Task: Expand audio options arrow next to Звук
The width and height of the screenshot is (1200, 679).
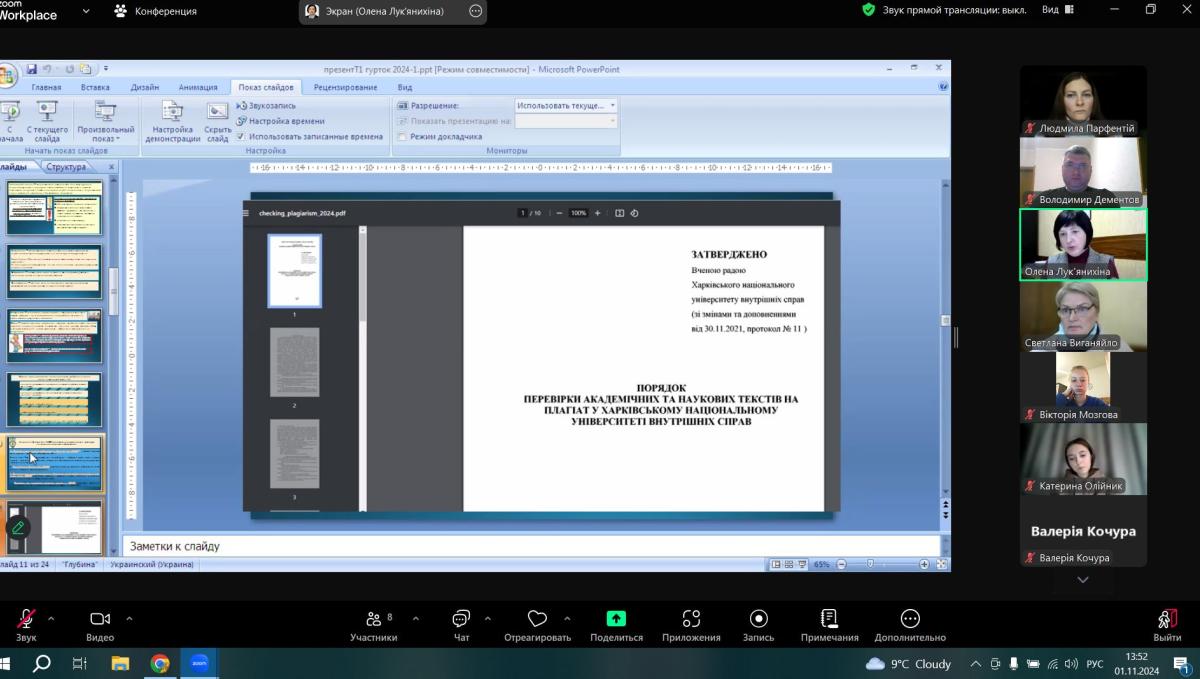Action: coord(51,618)
